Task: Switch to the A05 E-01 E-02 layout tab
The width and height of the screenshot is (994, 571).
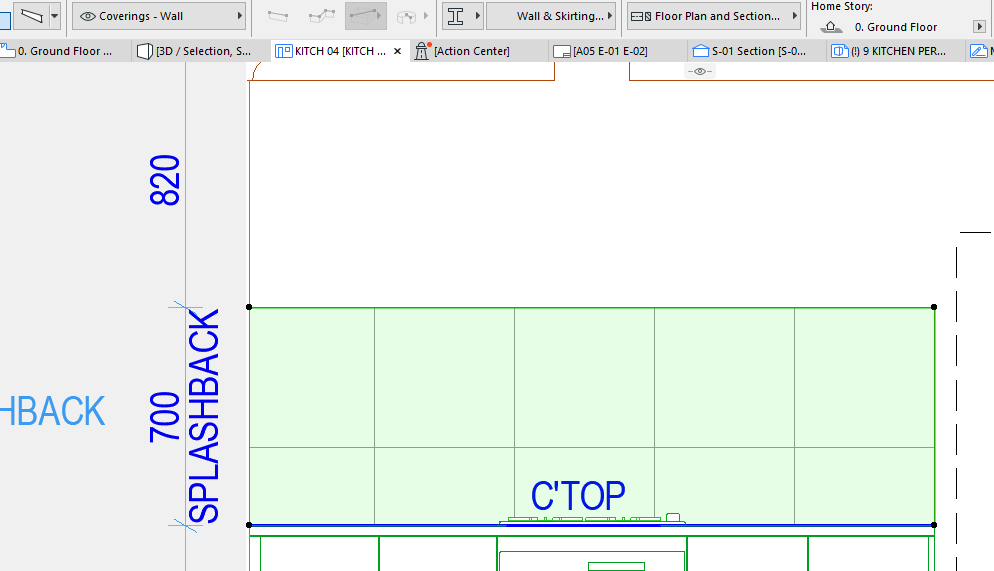Action: point(617,51)
